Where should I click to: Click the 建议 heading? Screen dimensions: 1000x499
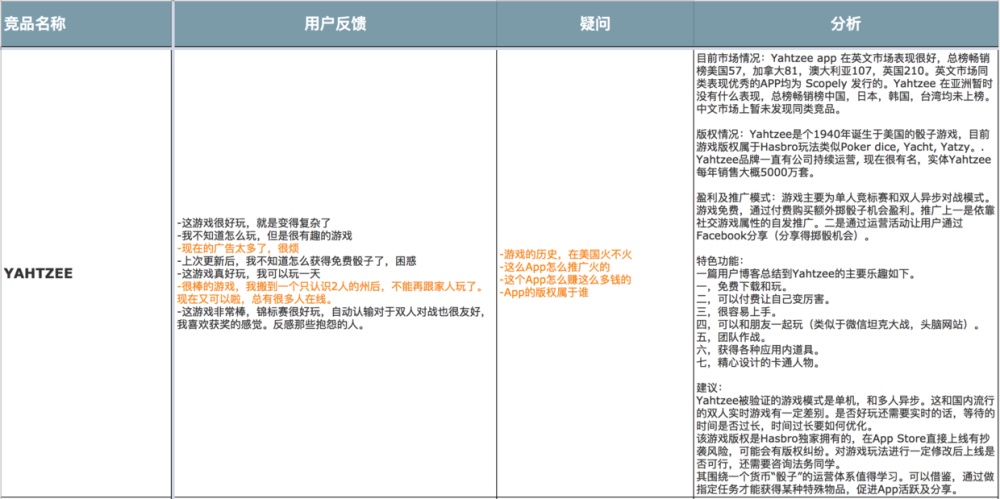(708, 388)
